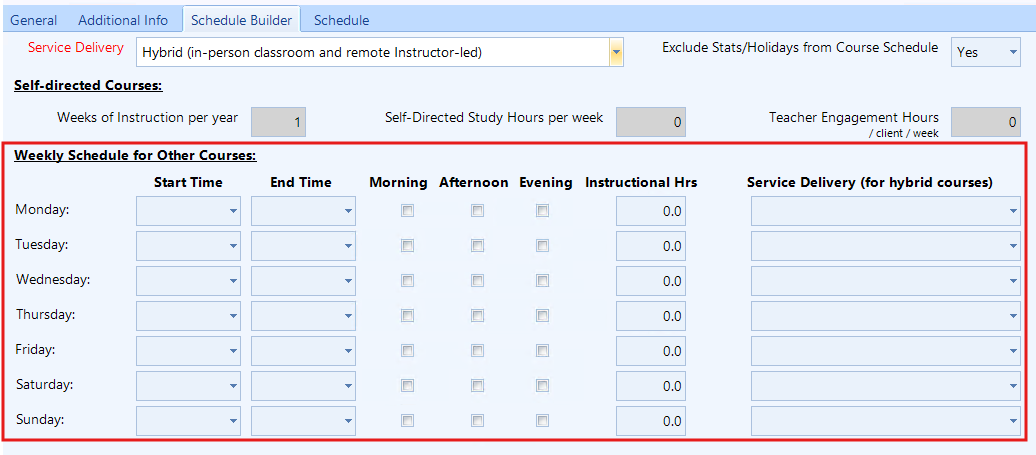
Task: Check Friday Morning checkbox
Action: pyautogui.click(x=408, y=351)
